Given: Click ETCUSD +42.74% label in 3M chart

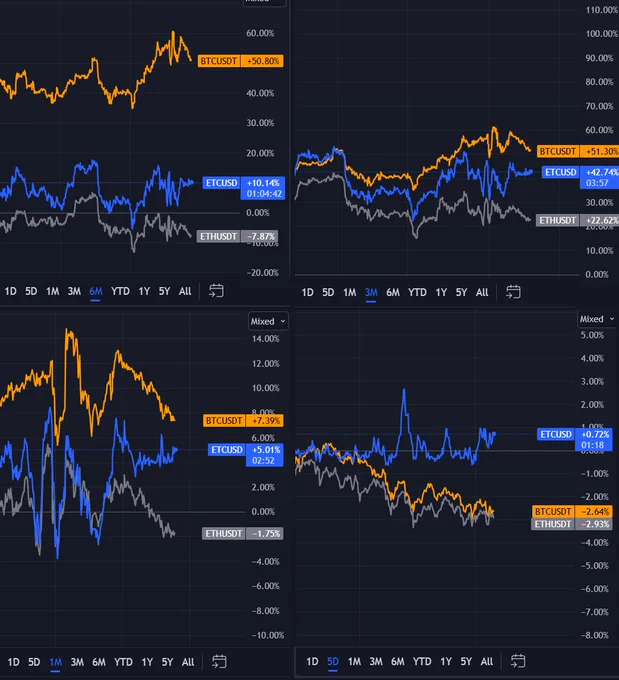Looking at the screenshot, I should click(580, 177).
